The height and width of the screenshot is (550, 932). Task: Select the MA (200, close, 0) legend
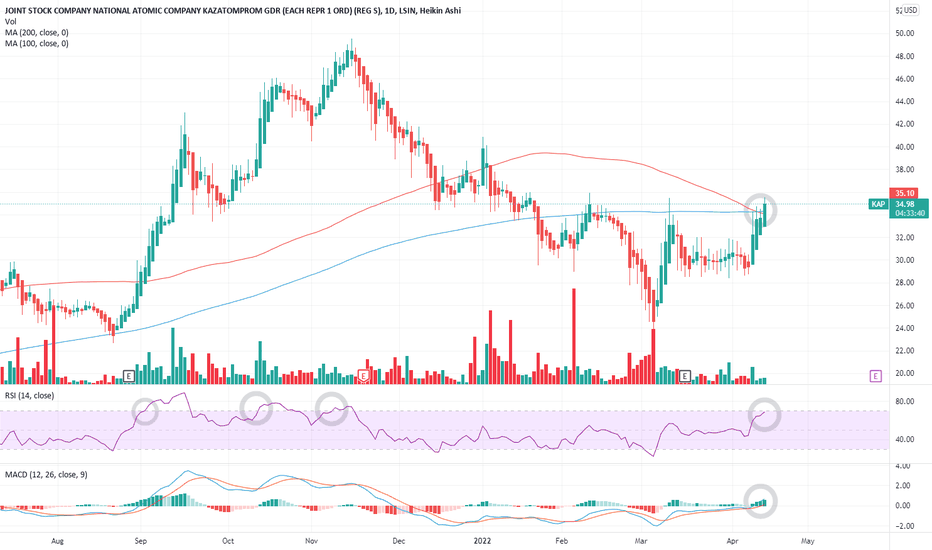(37, 33)
